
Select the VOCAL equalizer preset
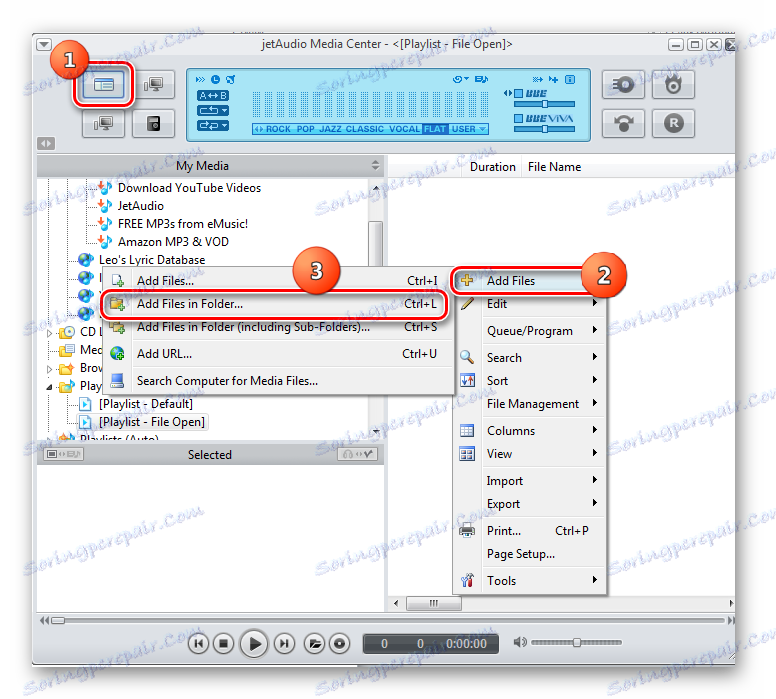point(404,129)
